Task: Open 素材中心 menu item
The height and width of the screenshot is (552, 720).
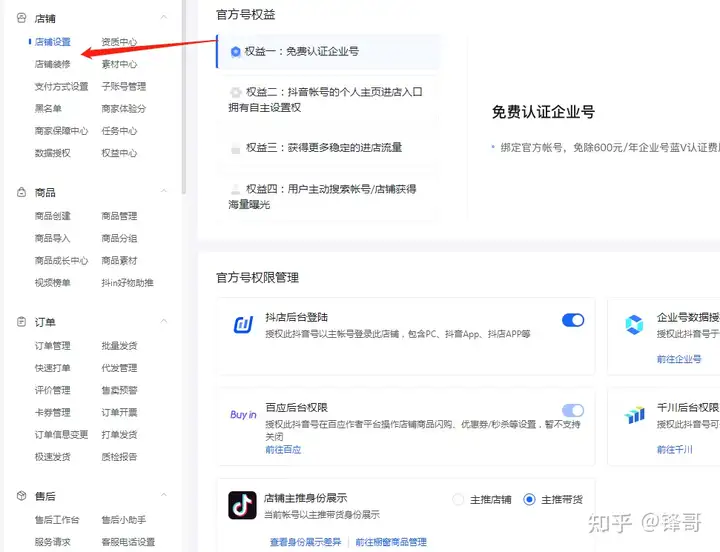Action: pos(119,64)
